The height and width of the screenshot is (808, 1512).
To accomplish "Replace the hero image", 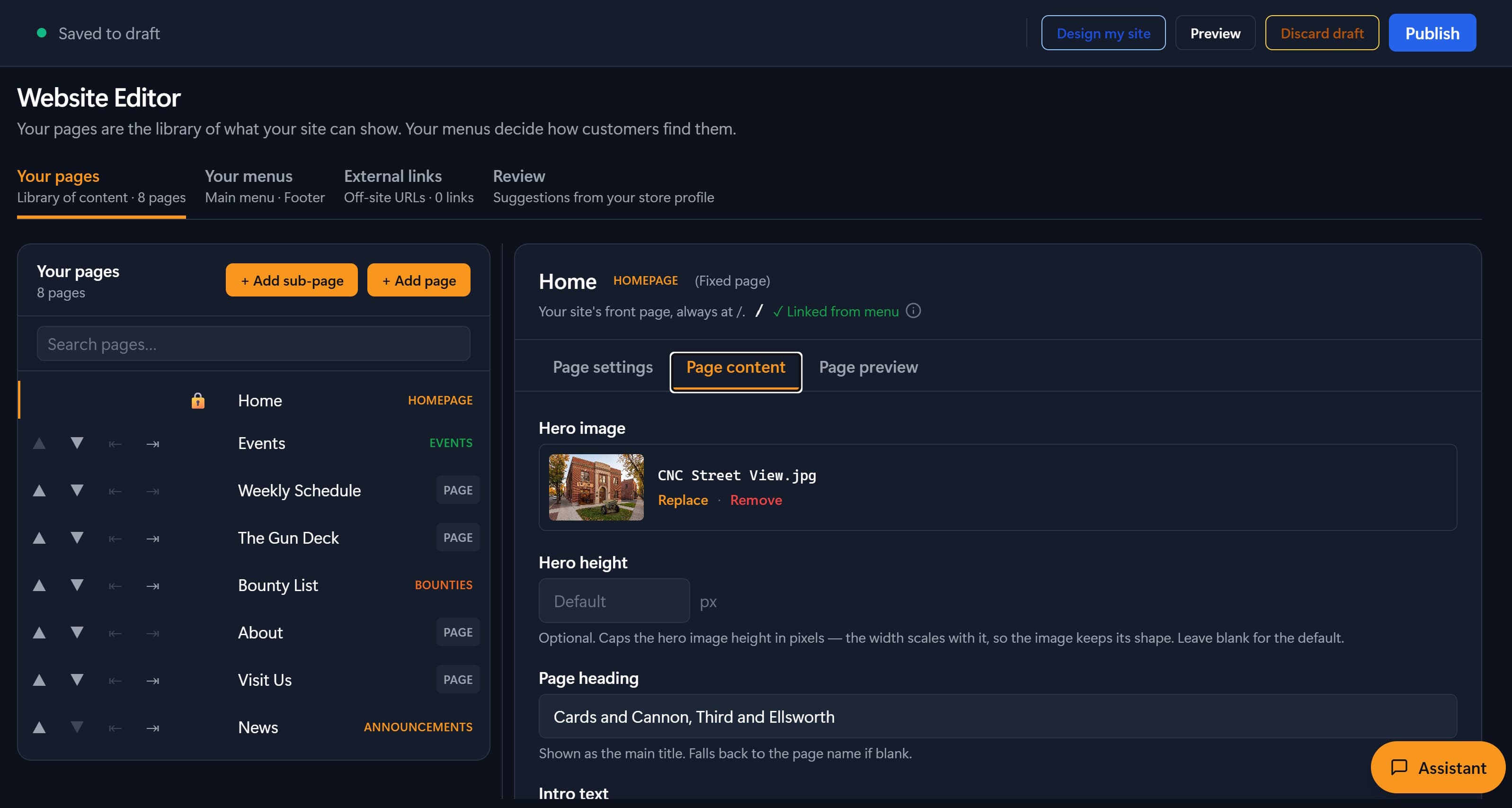I will tap(683, 500).
